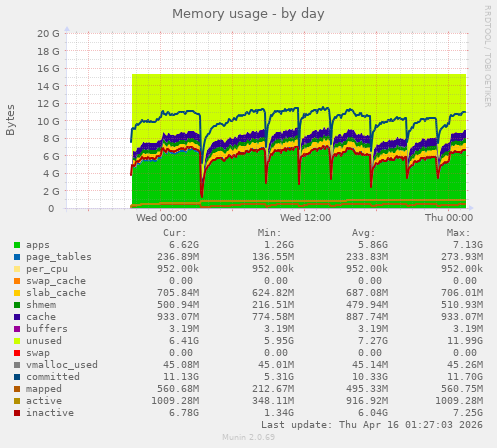The width and height of the screenshot is (497, 448).
Task: Click the slab_cache max value 706.01M
Action: 462,293
